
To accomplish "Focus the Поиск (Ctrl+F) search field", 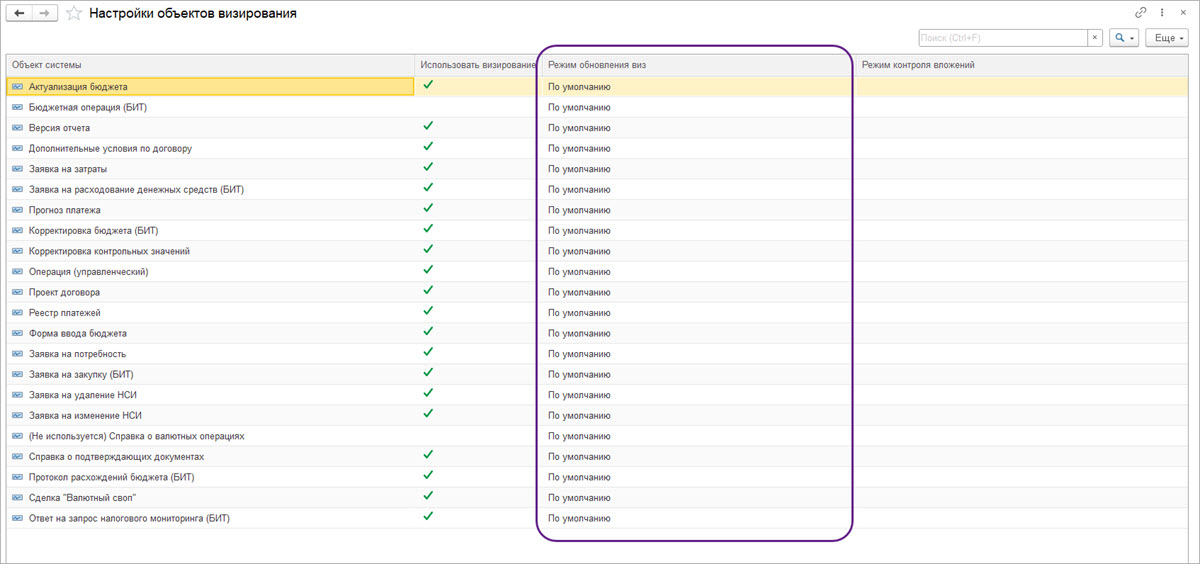I will (1002, 37).
